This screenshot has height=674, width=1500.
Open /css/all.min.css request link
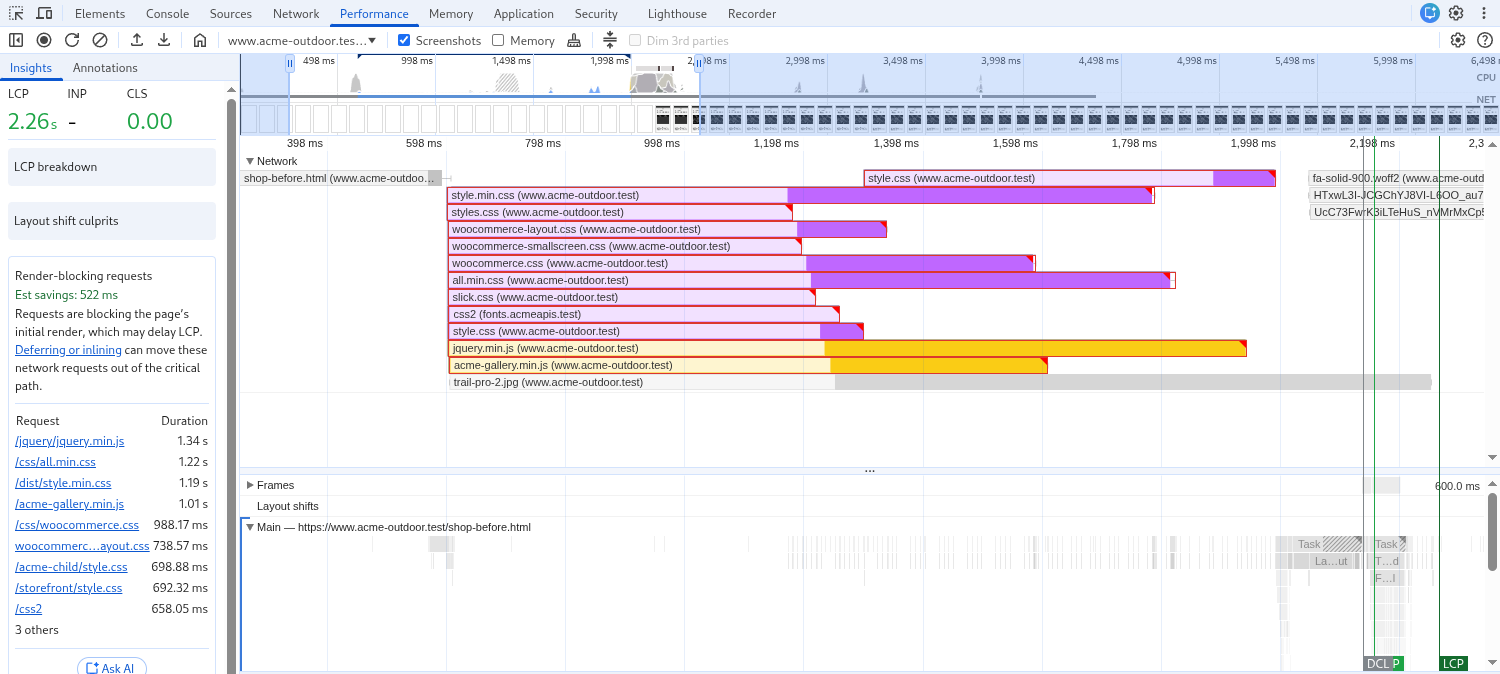tap(55, 462)
